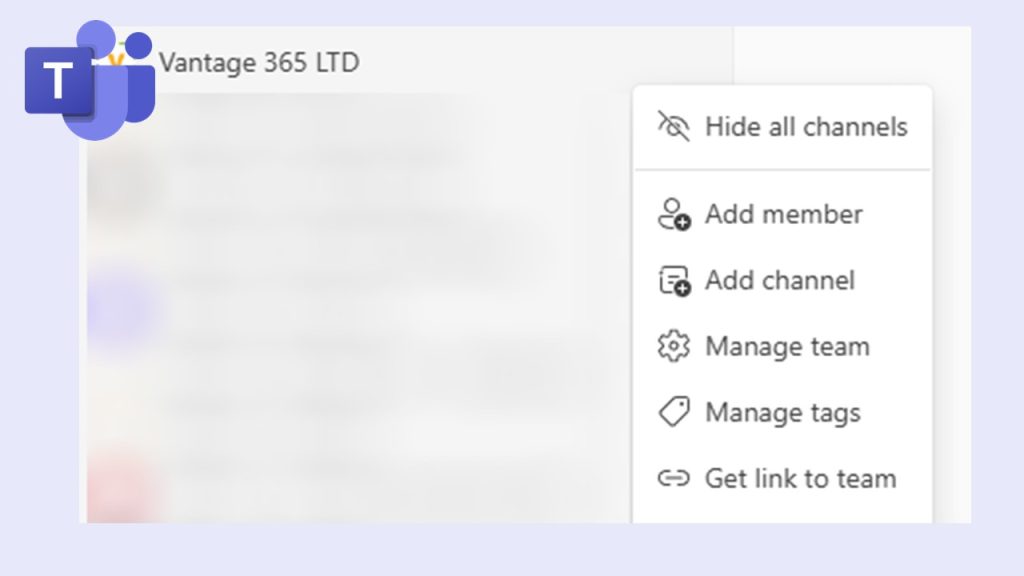Click the person-plus icon for Add member
Image resolution: width=1024 pixels, height=576 pixels.
(x=674, y=214)
